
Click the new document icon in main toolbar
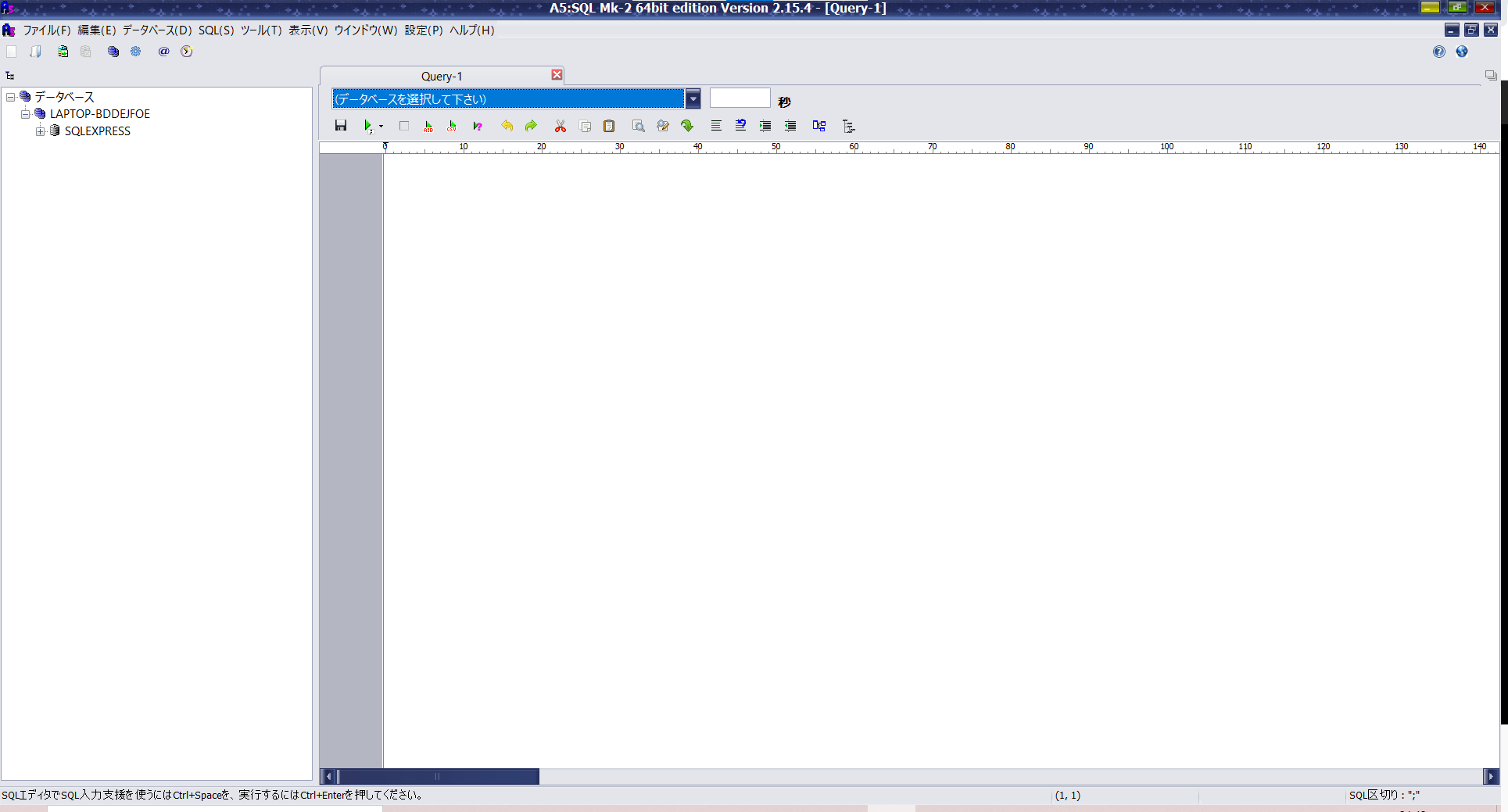12,52
